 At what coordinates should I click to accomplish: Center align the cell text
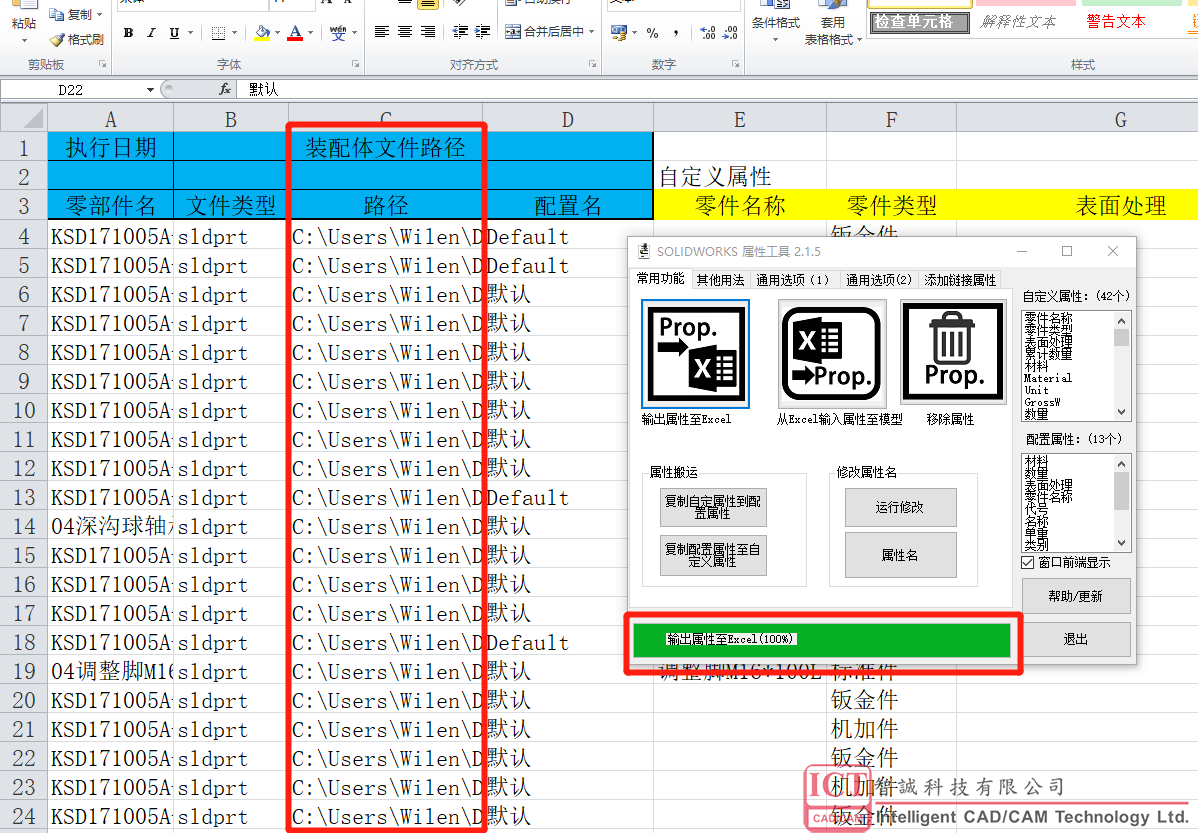[405, 31]
